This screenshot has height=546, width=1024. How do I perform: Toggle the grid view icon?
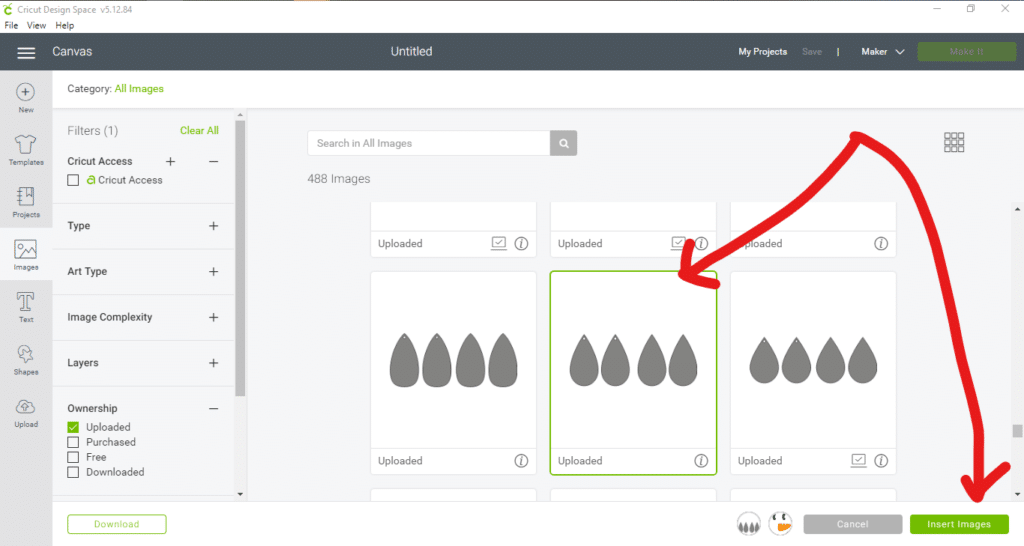[954, 142]
